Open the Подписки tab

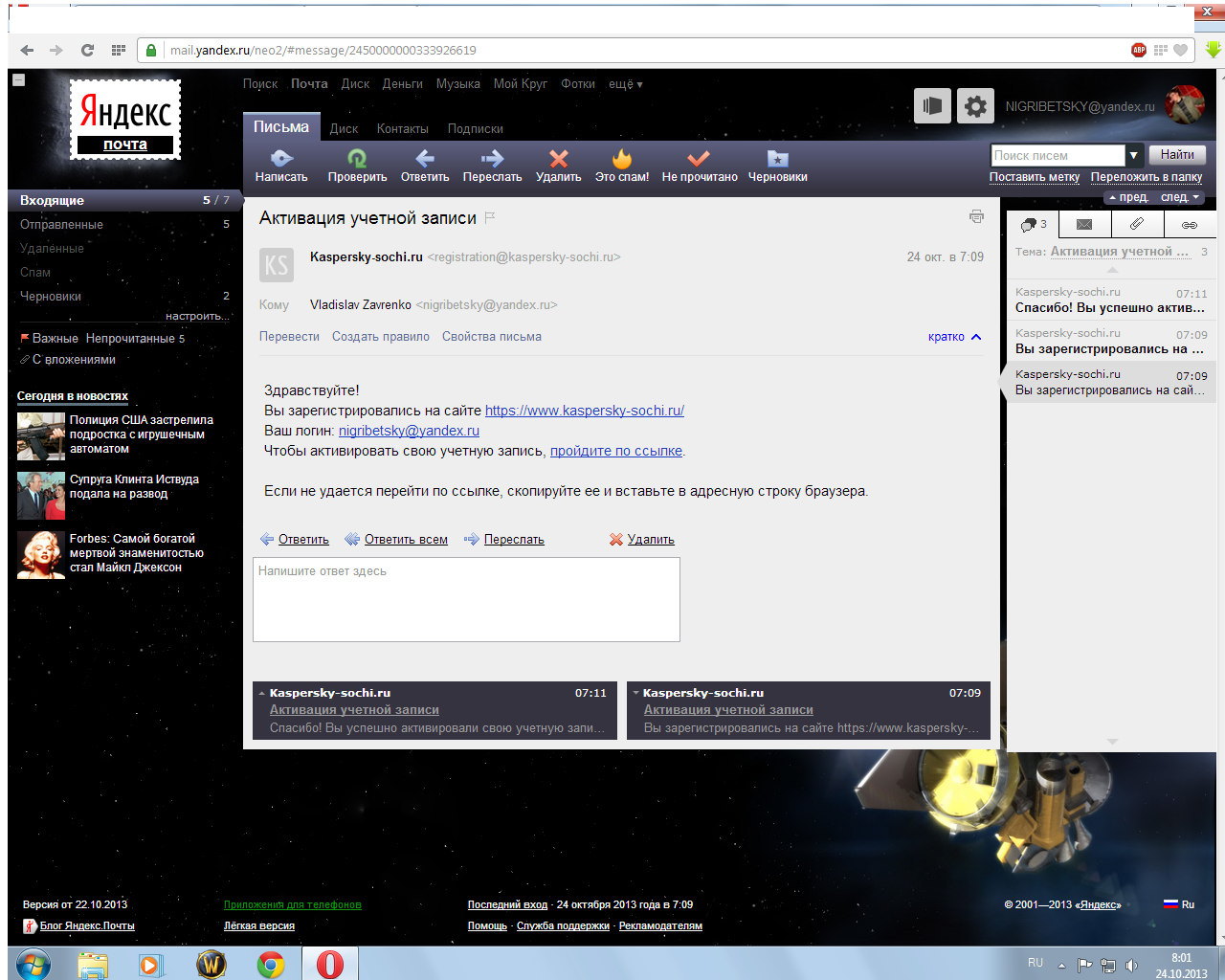(475, 129)
